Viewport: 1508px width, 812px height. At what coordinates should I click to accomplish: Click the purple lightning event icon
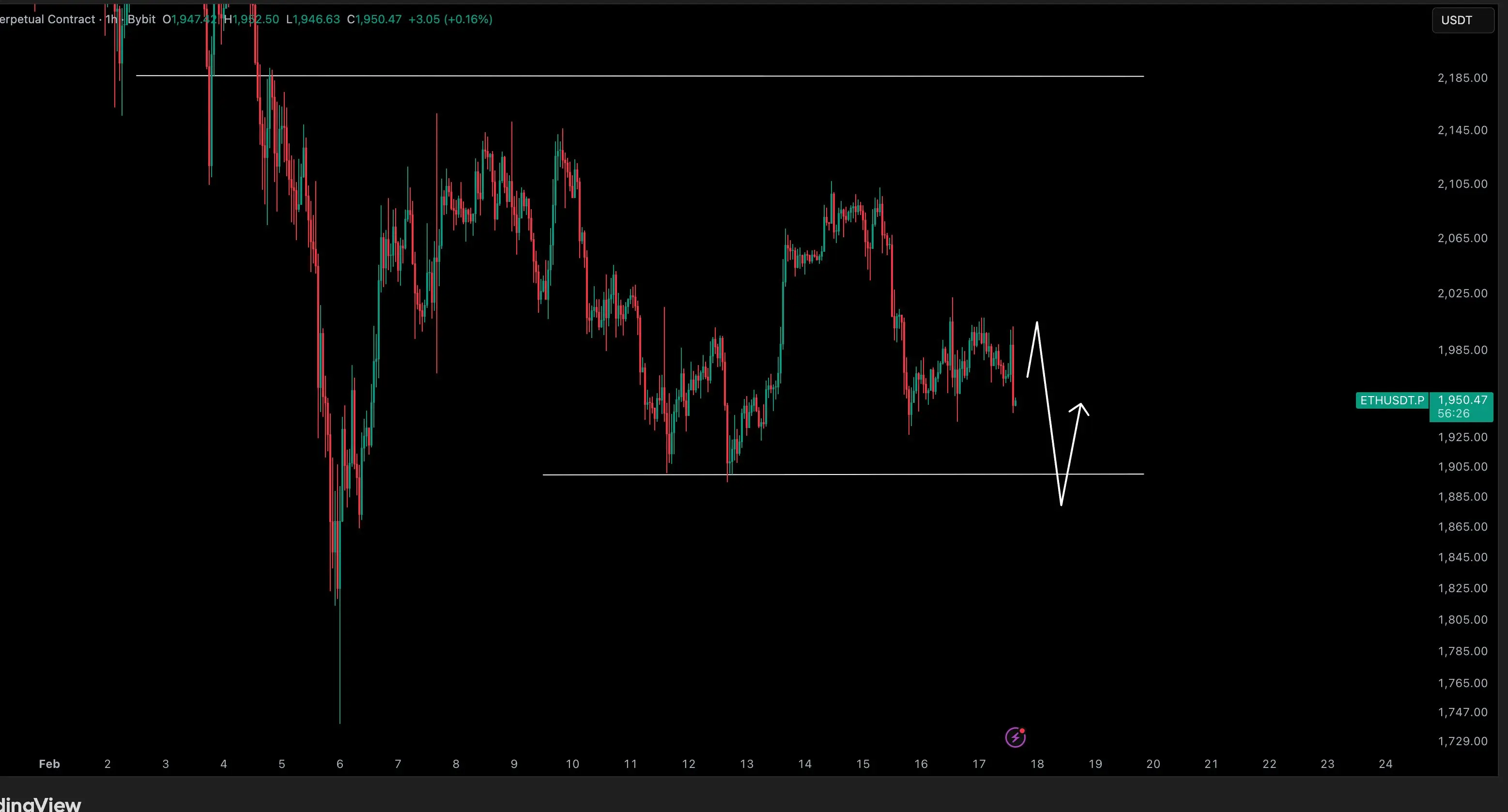[1015, 737]
